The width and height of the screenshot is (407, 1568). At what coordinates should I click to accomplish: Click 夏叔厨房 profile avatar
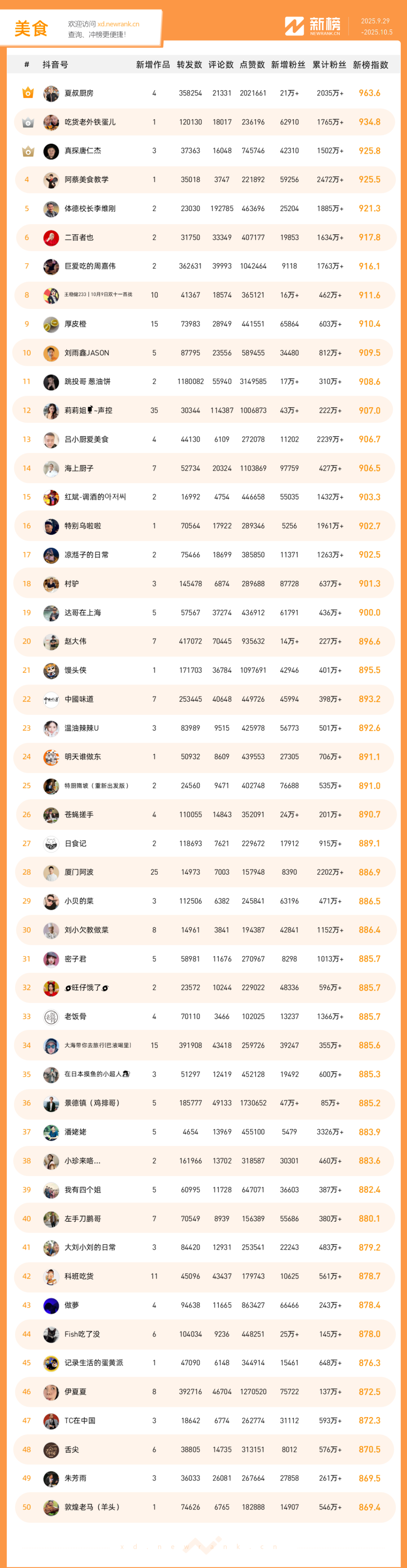pos(51,93)
